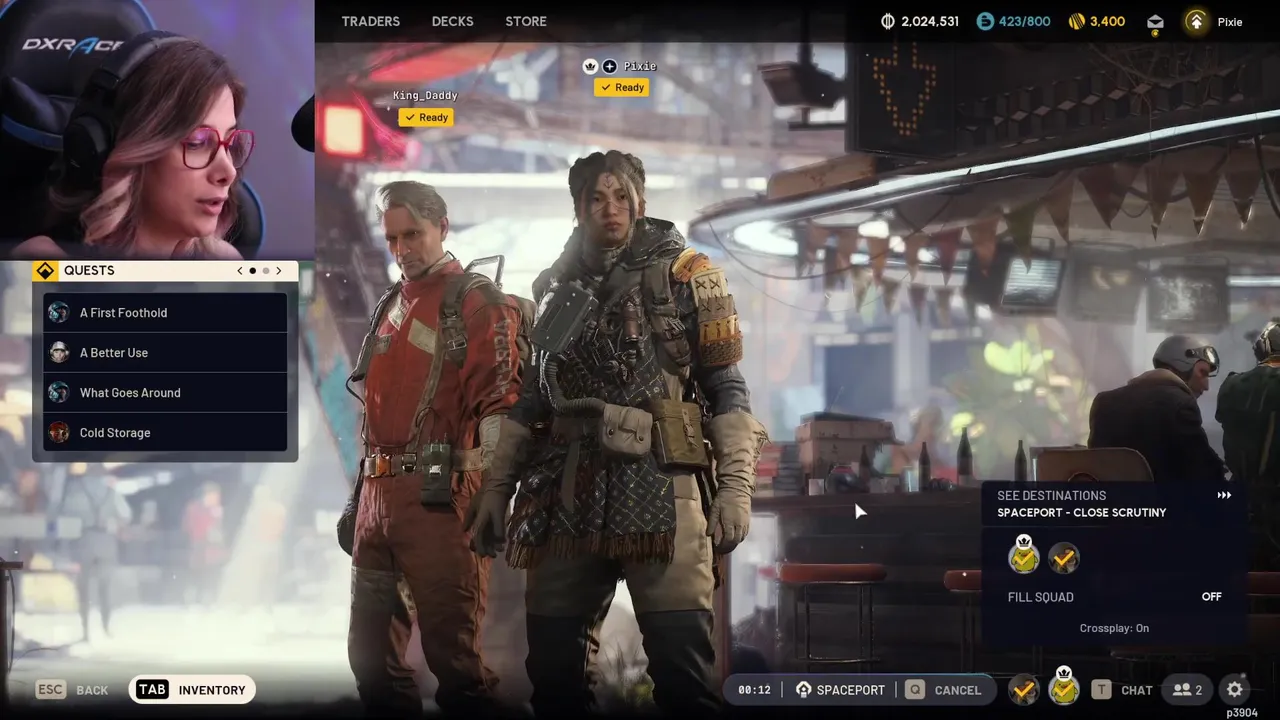Open the mail inbox icon
Image resolution: width=1280 pixels, height=720 pixels.
click(1155, 22)
